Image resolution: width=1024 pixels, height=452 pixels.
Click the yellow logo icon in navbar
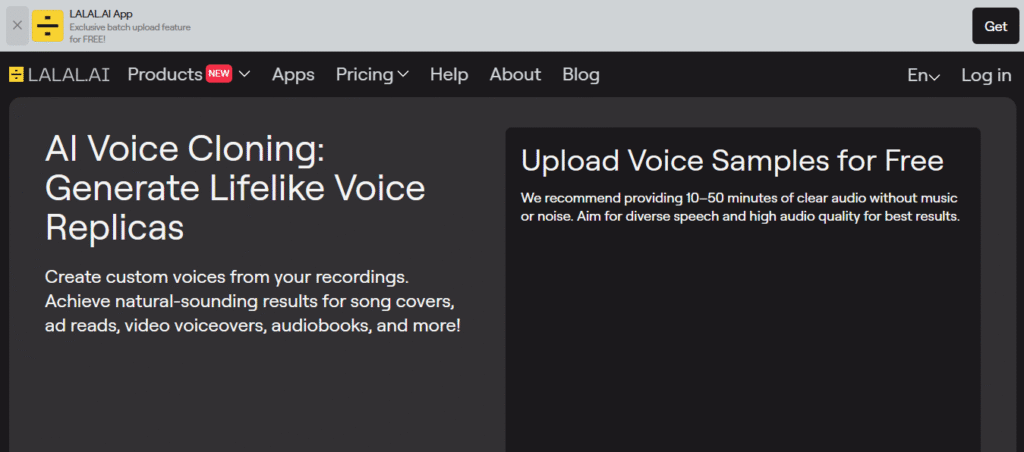[x=16, y=75]
